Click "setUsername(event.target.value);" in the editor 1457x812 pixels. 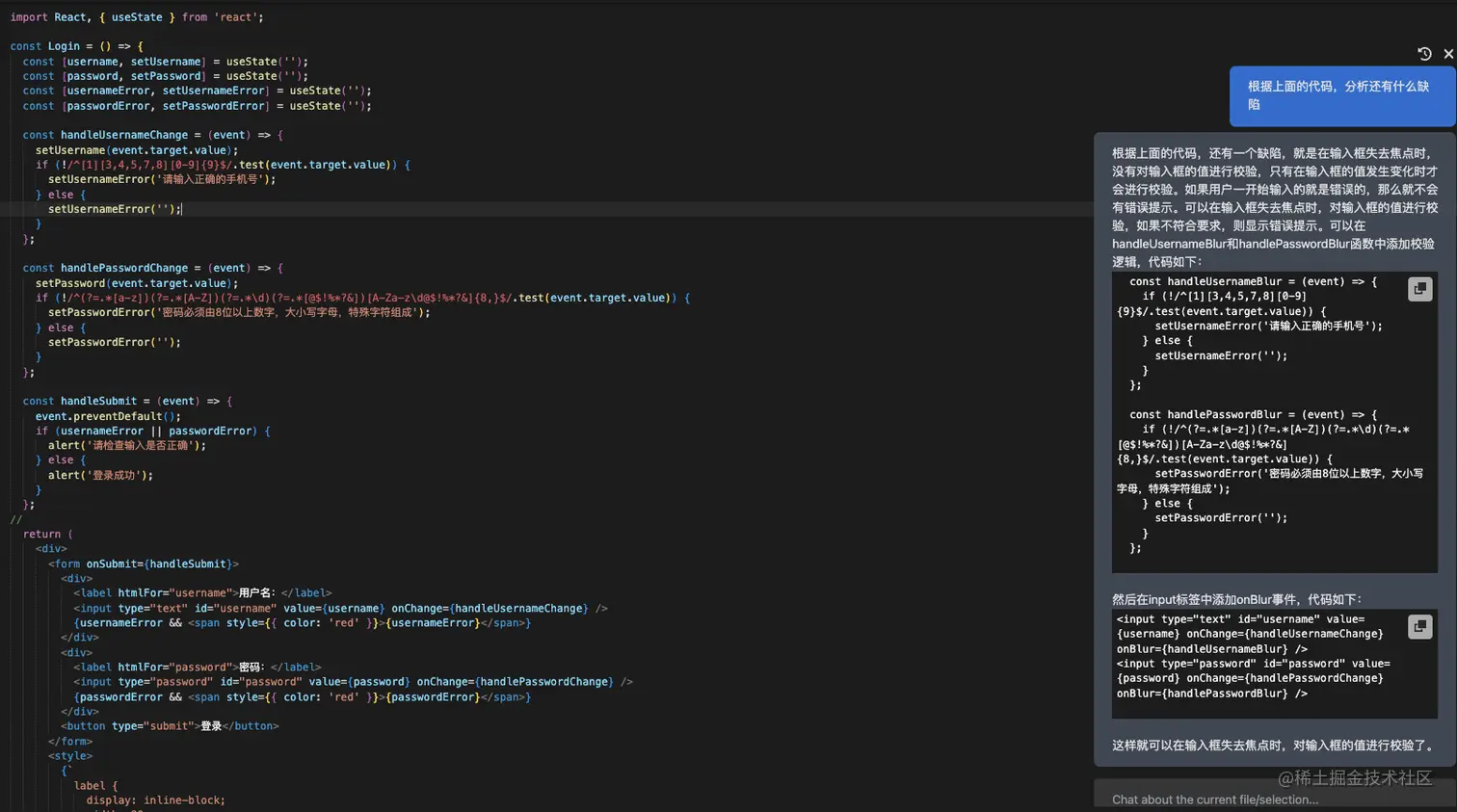(137, 150)
